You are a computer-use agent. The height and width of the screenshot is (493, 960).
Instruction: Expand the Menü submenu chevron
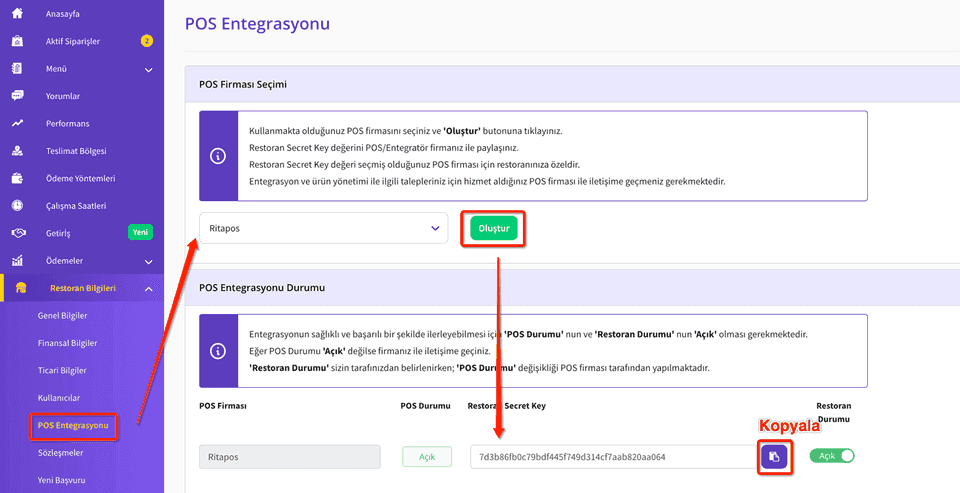[x=149, y=70]
